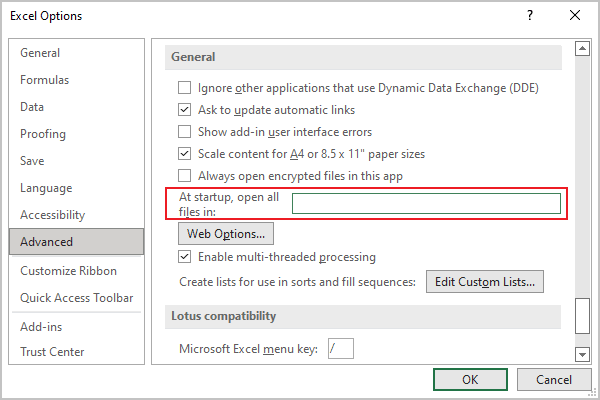Enable Show add-in user interface errors

click(x=184, y=132)
